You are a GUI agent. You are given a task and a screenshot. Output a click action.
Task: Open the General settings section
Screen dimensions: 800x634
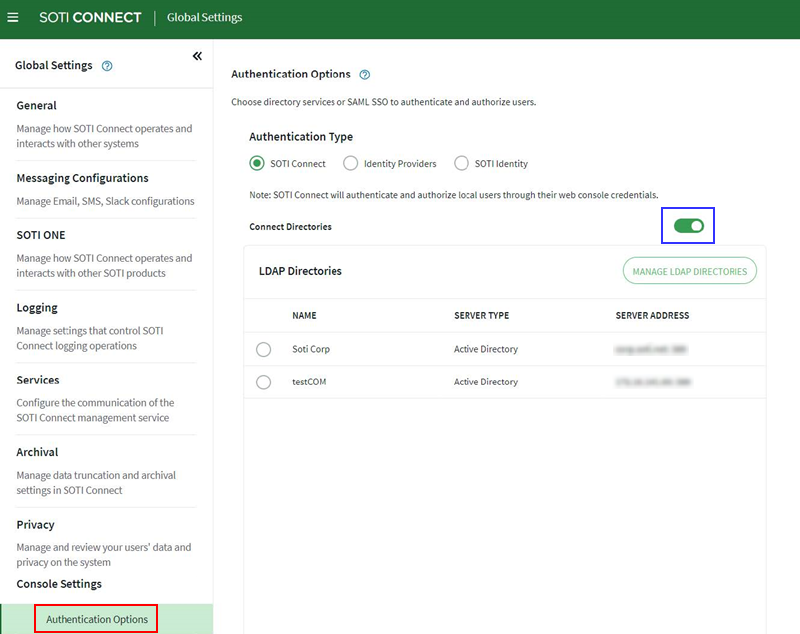pos(37,106)
